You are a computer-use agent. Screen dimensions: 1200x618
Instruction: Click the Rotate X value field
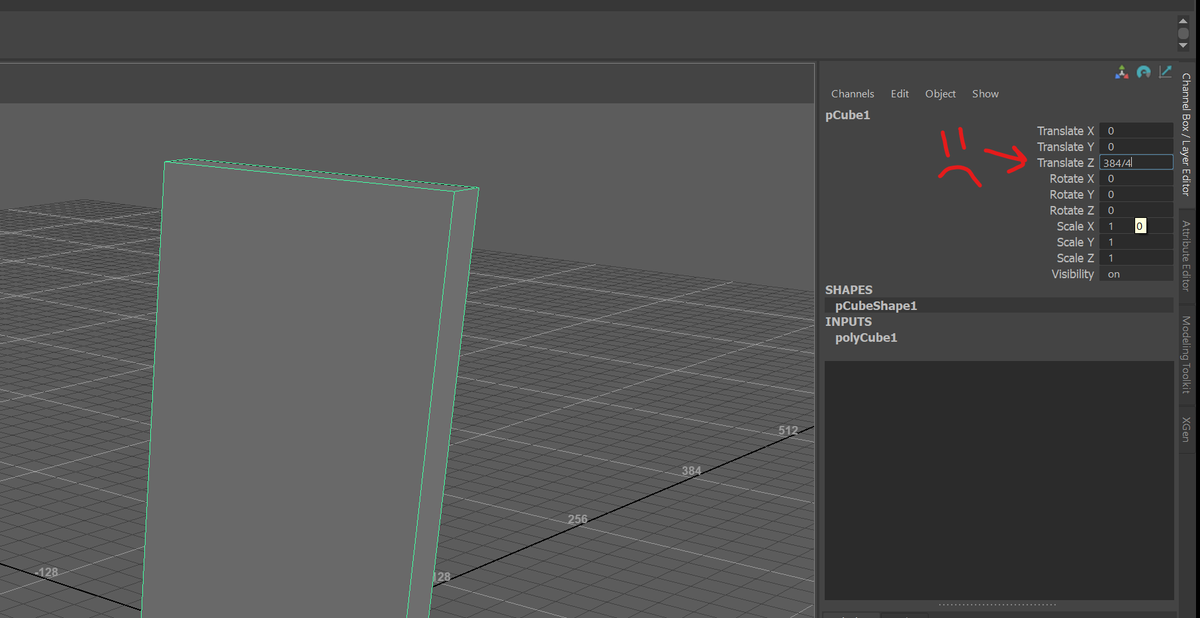point(1136,179)
